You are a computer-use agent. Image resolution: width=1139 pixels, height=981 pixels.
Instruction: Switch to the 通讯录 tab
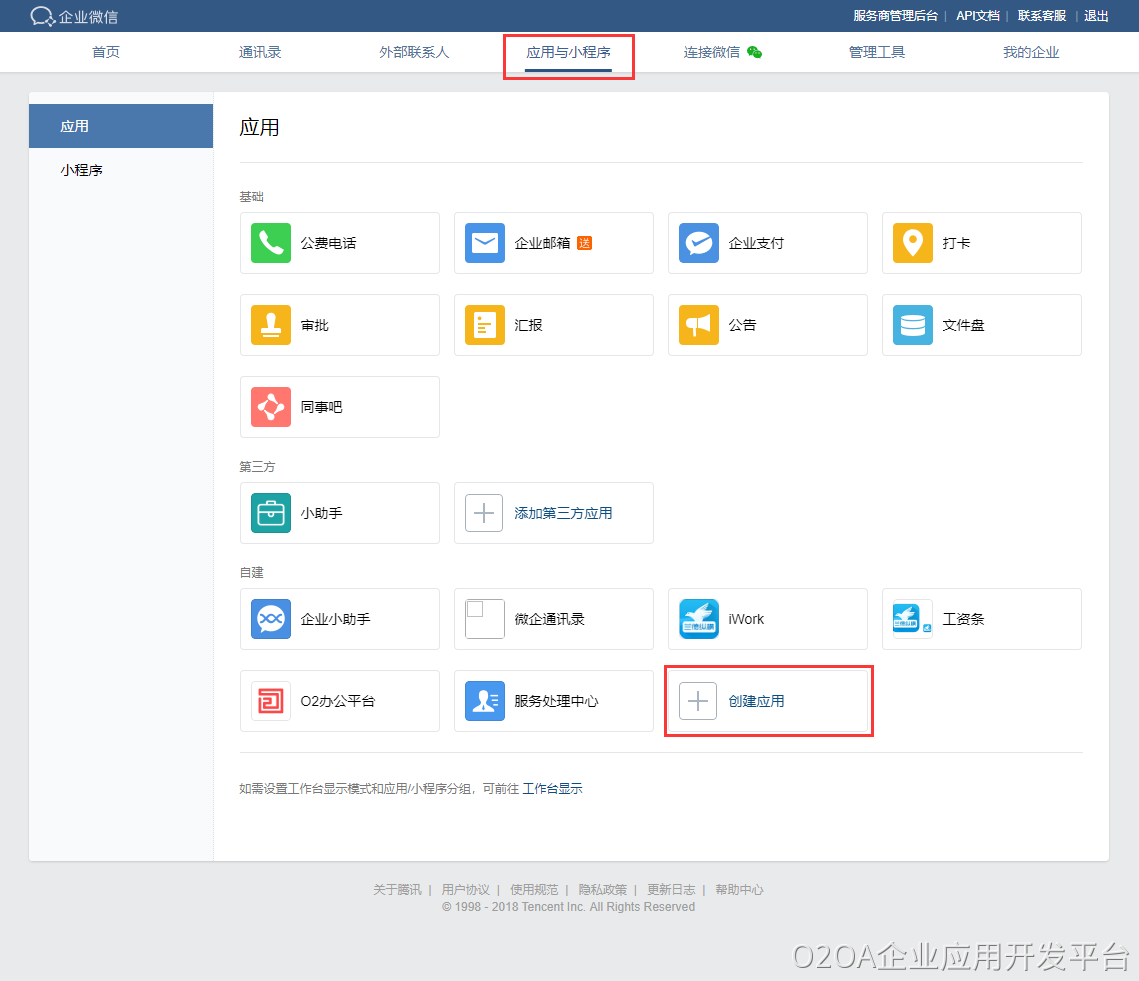pos(260,52)
